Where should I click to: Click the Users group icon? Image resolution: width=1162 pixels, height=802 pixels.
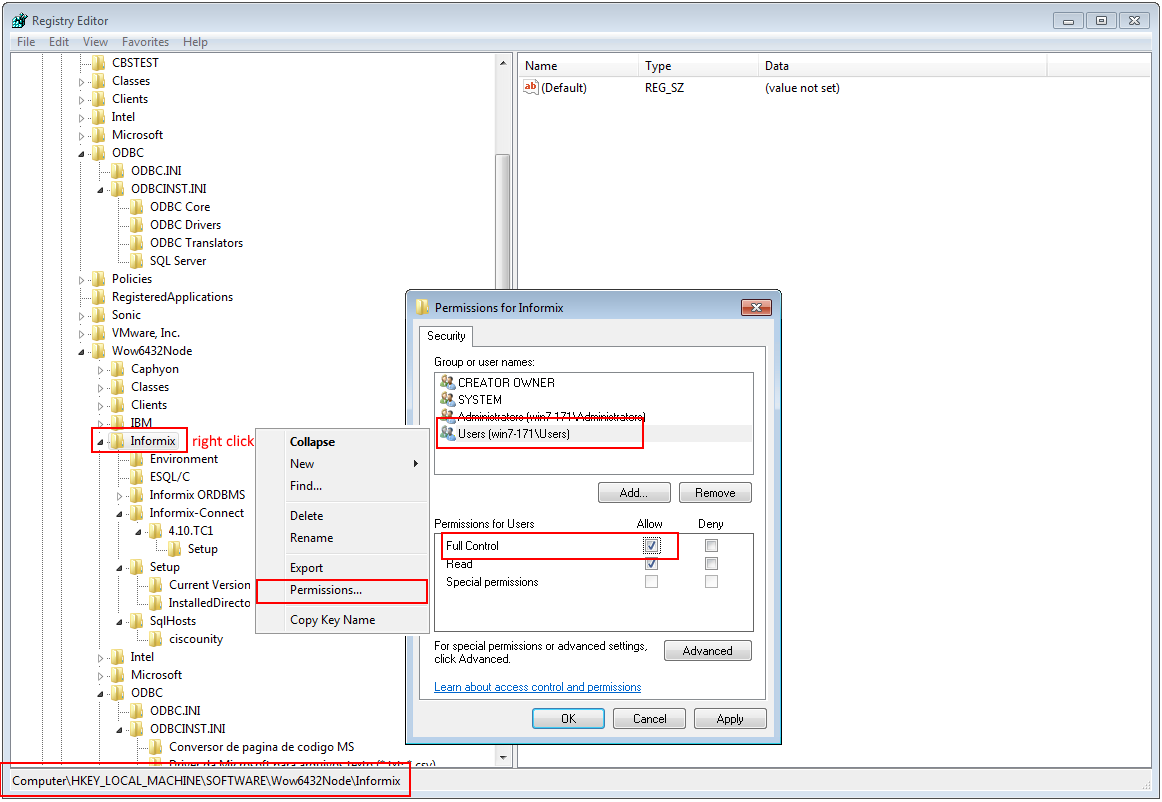tap(447, 434)
